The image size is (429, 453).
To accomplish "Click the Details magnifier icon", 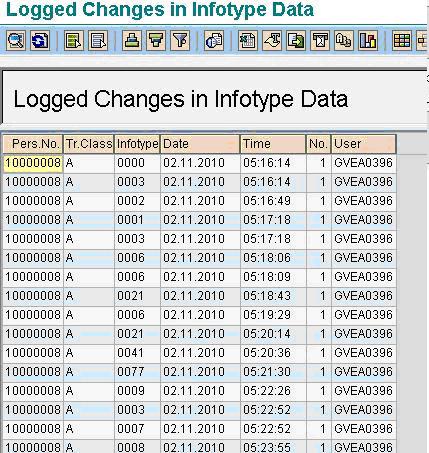I will tap(16, 41).
